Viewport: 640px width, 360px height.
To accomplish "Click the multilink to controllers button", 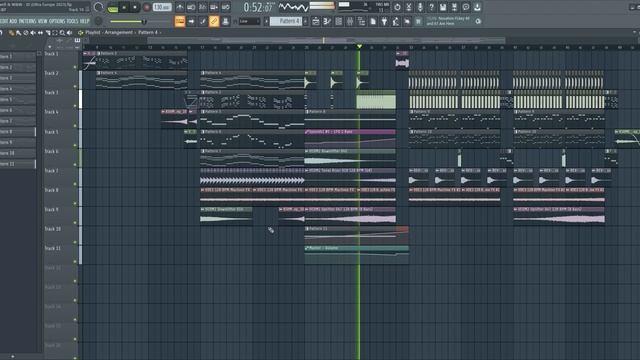I will (225, 21).
